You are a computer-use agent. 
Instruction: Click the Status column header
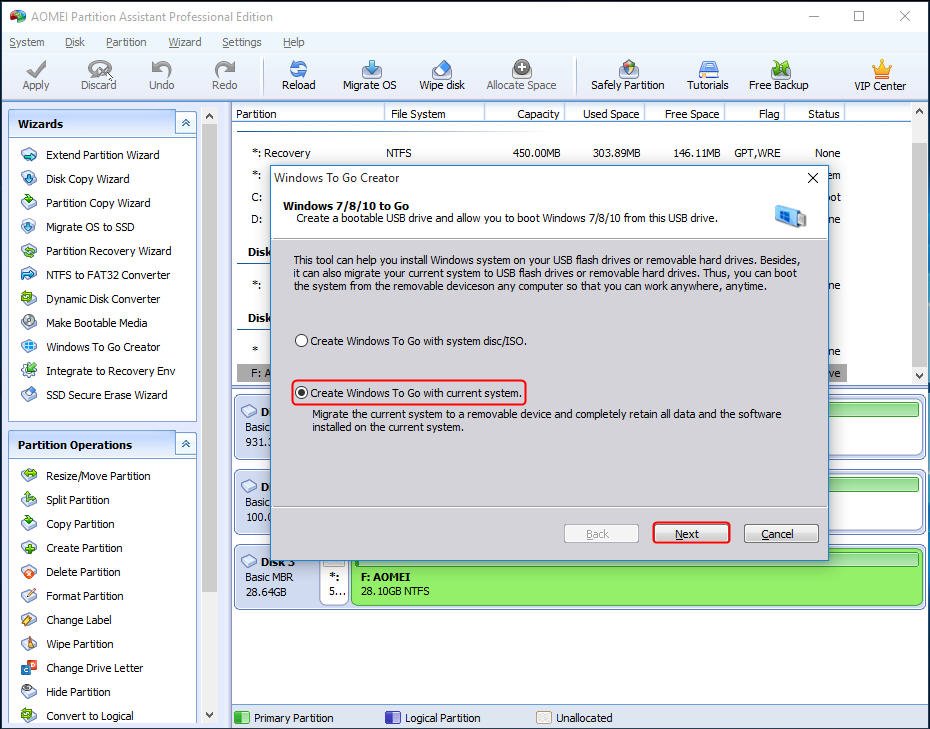[816, 113]
